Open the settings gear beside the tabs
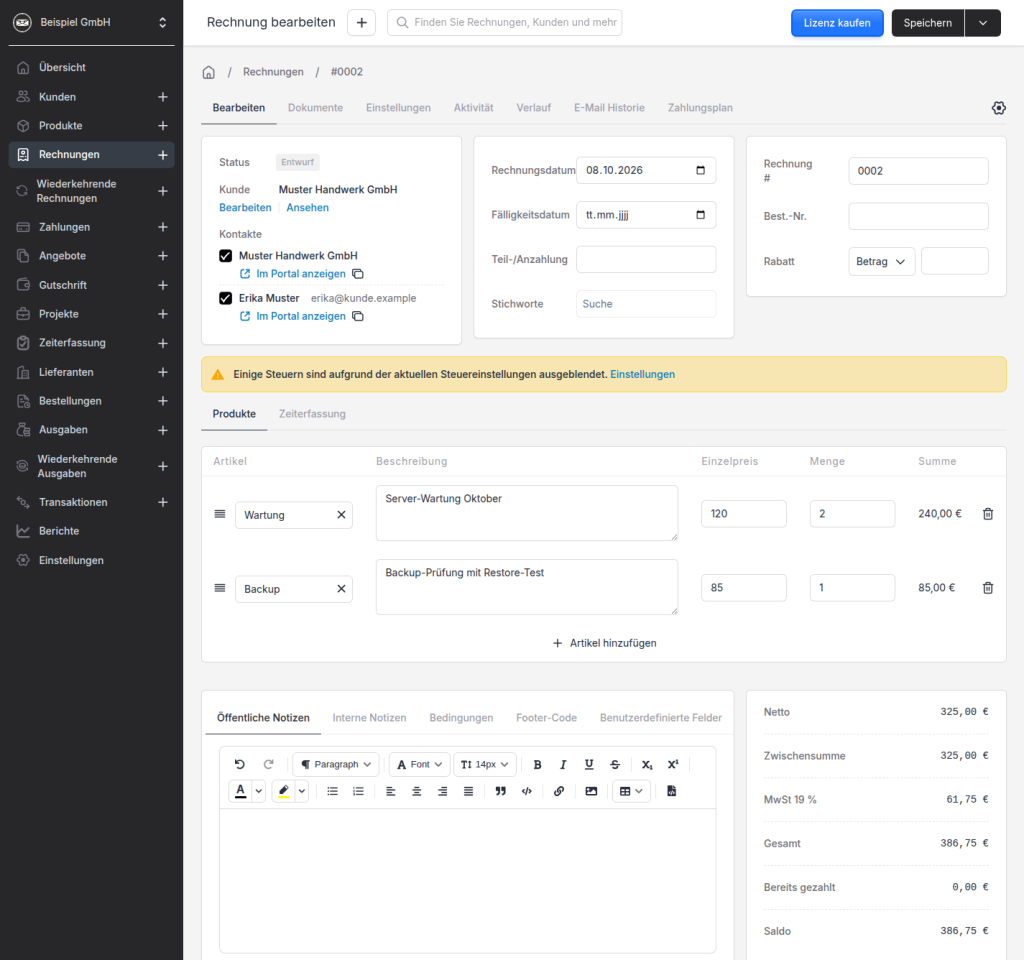This screenshot has height=960, width=1024. tap(999, 108)
